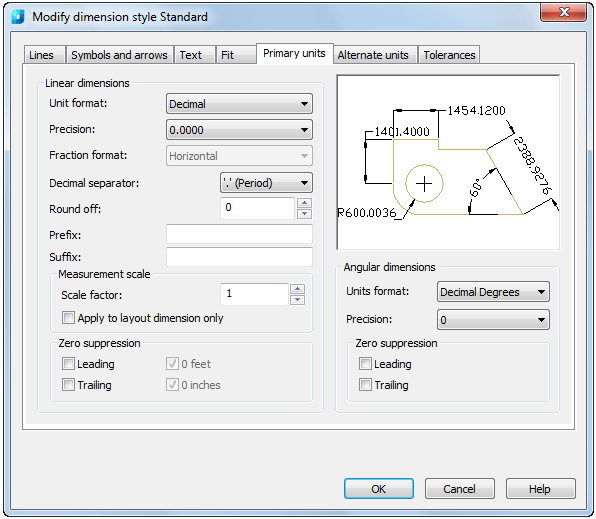Click the Round off value field
The width and height of the screenshot is (596, 519).
click(x=257, y=208)
